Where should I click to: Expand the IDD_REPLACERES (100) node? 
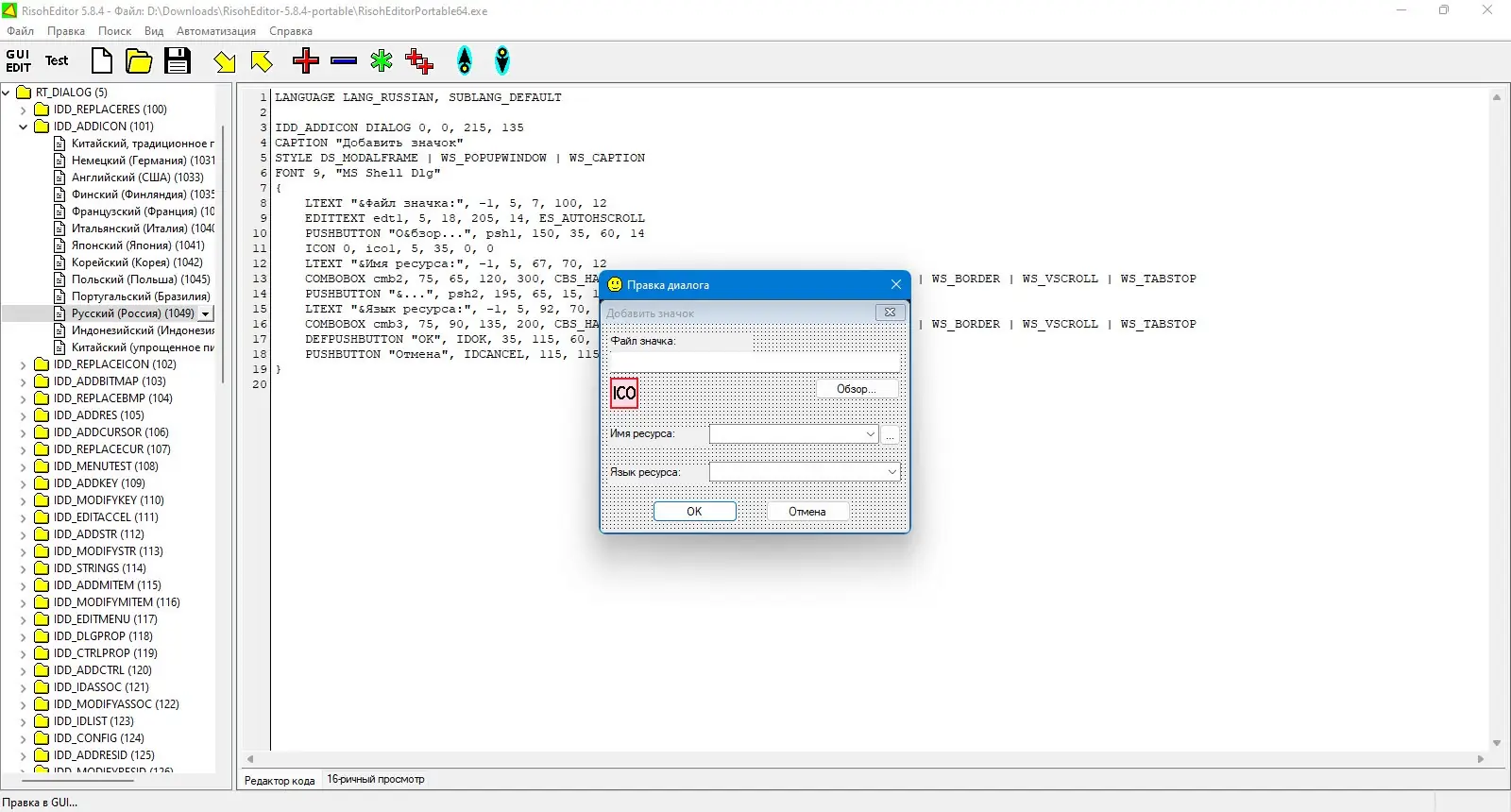click(24, 110)
